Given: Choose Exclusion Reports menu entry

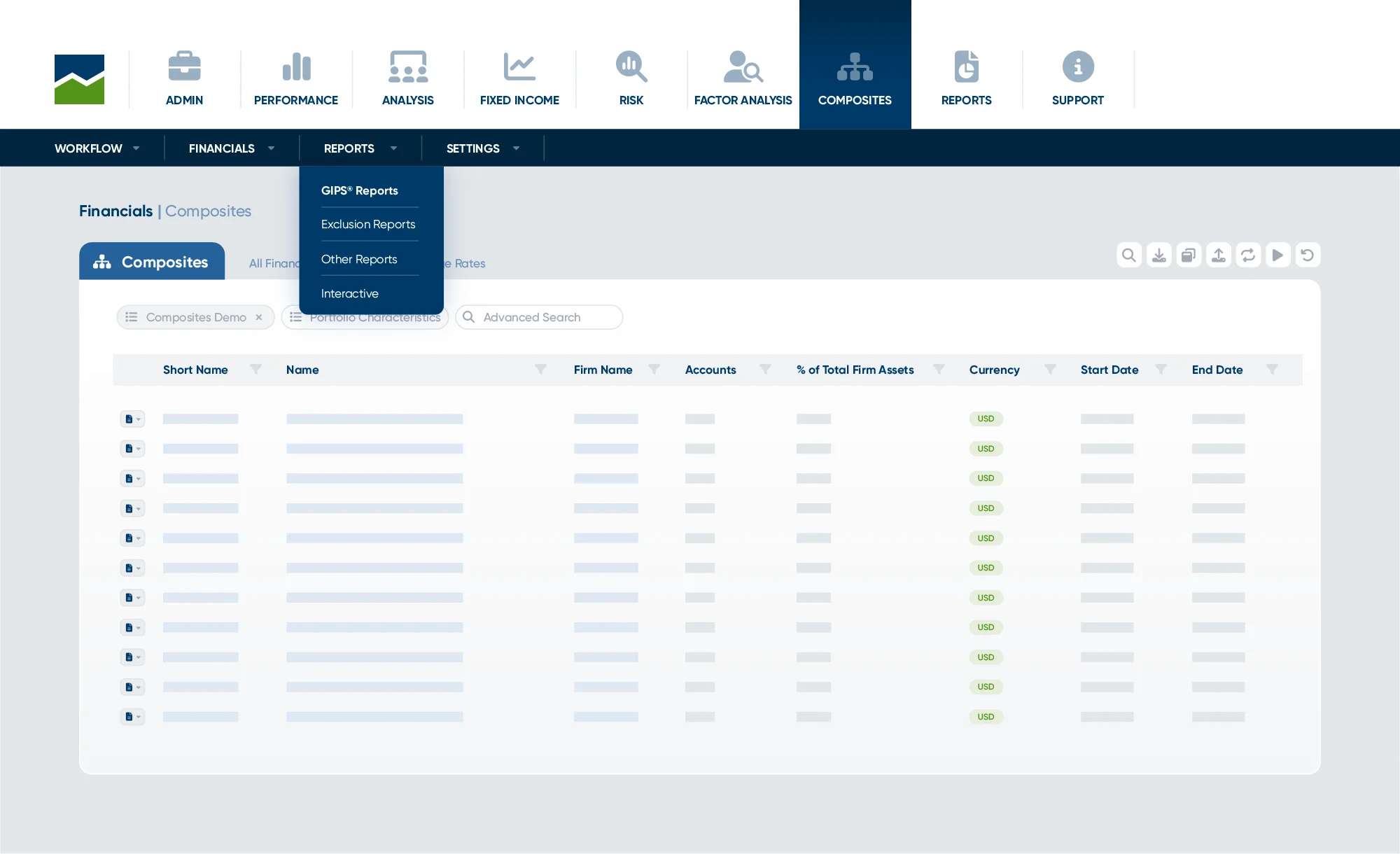Looking at the screenshot, I should pyautogui.click(x=368, y=225).
